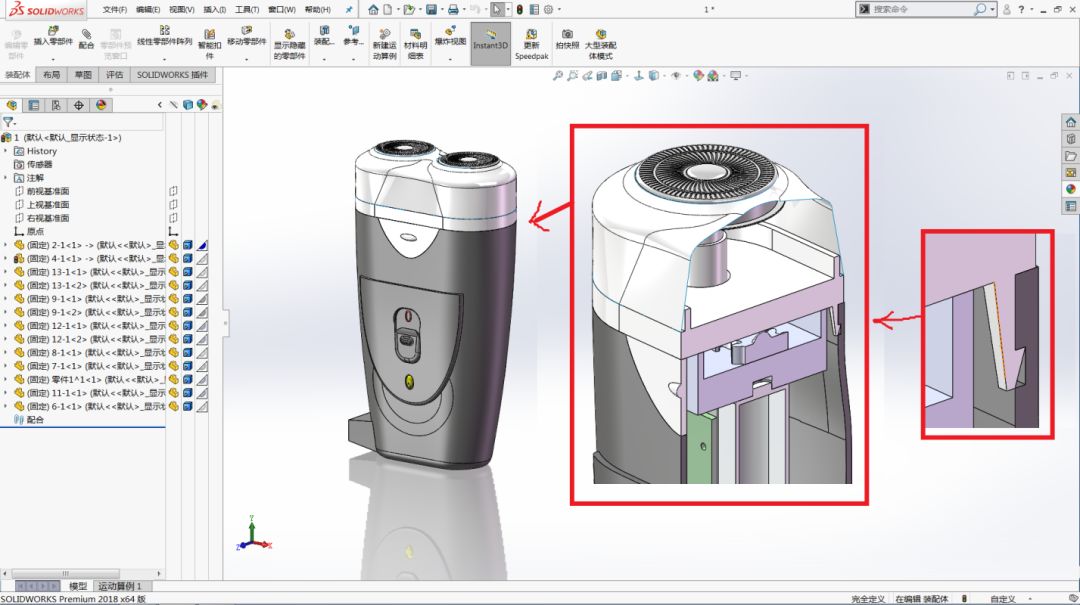The image size is (1080, 605).
Task: Toggle the Instant3D button
Action: coord(490,43)
